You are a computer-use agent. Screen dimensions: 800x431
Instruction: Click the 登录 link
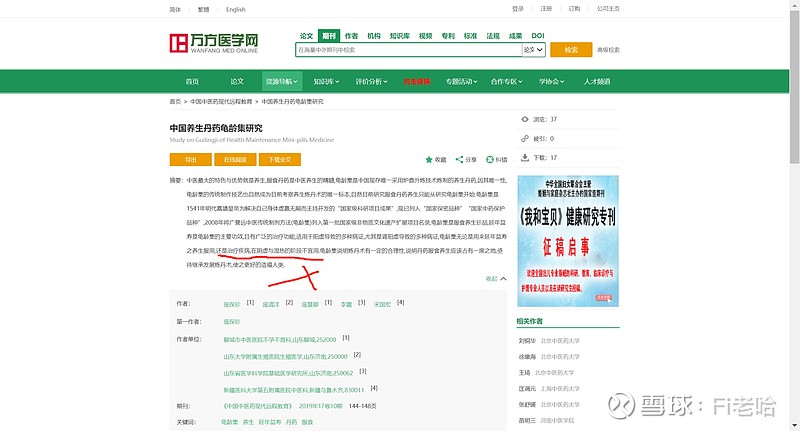[x=518, y=9]
